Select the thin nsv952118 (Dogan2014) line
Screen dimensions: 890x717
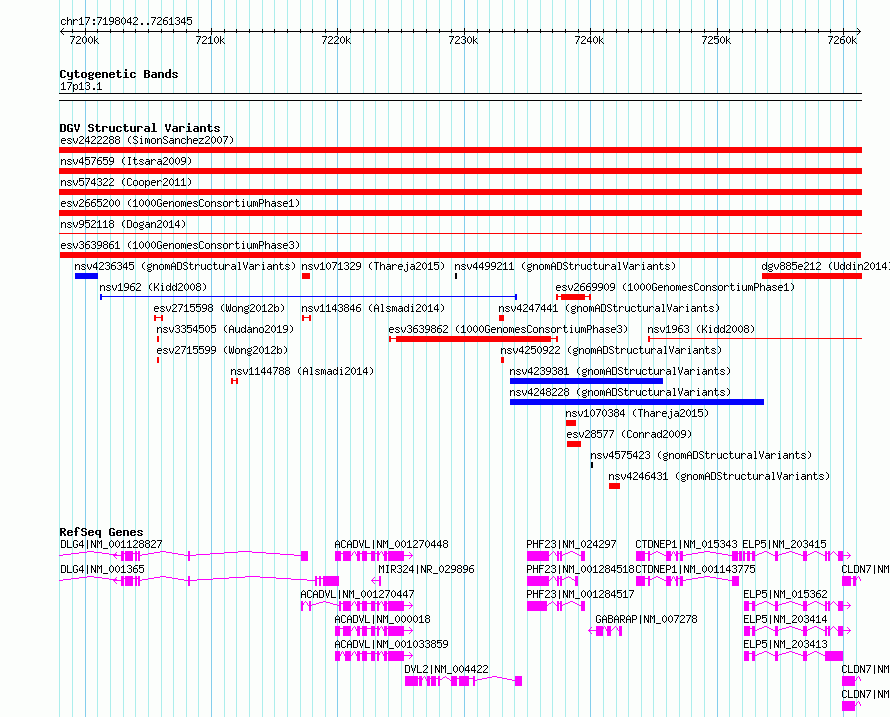tap(460, 234)
